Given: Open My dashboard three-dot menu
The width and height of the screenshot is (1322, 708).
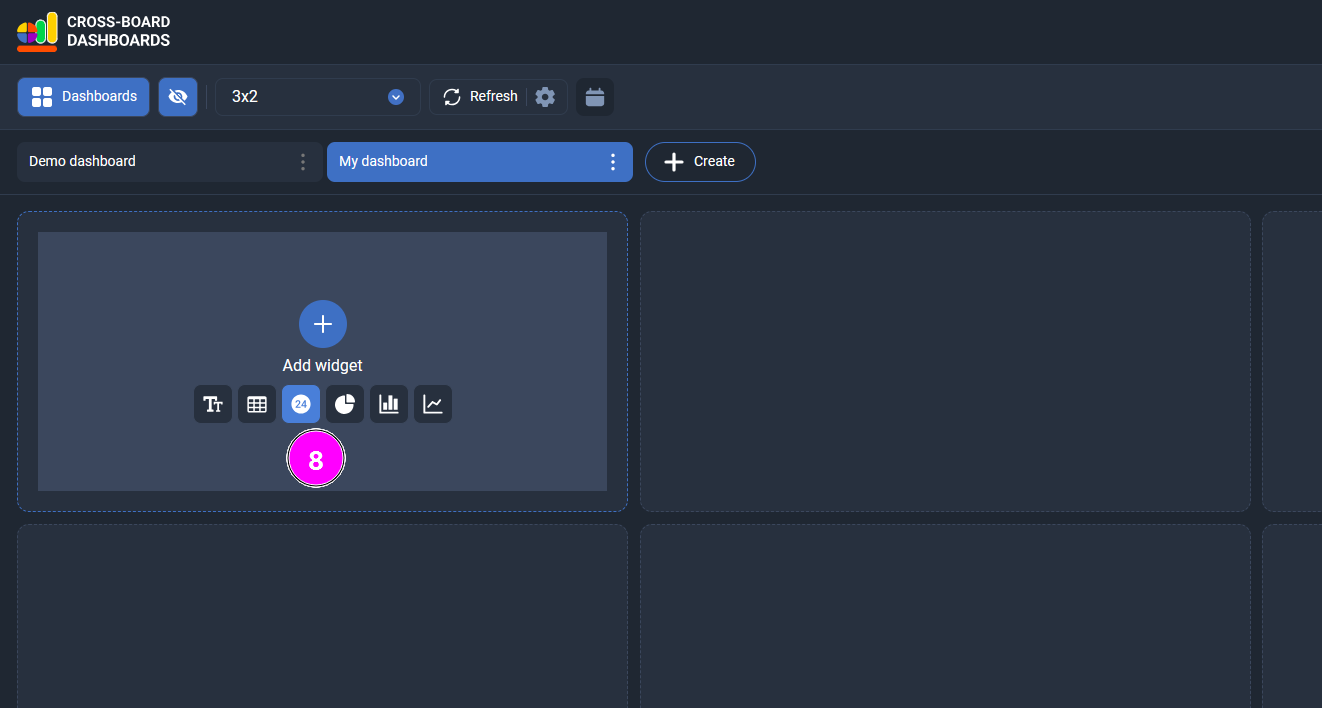Looking at the screenshot, I should click(x=613, y=162).
